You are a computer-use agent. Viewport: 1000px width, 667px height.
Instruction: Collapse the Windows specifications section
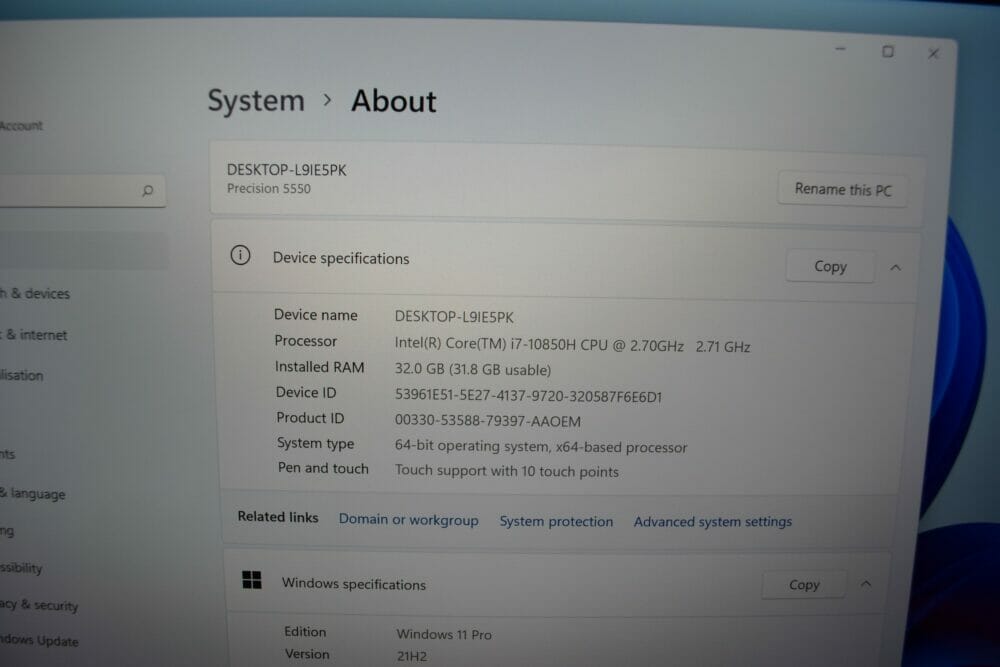pos(865,583)
